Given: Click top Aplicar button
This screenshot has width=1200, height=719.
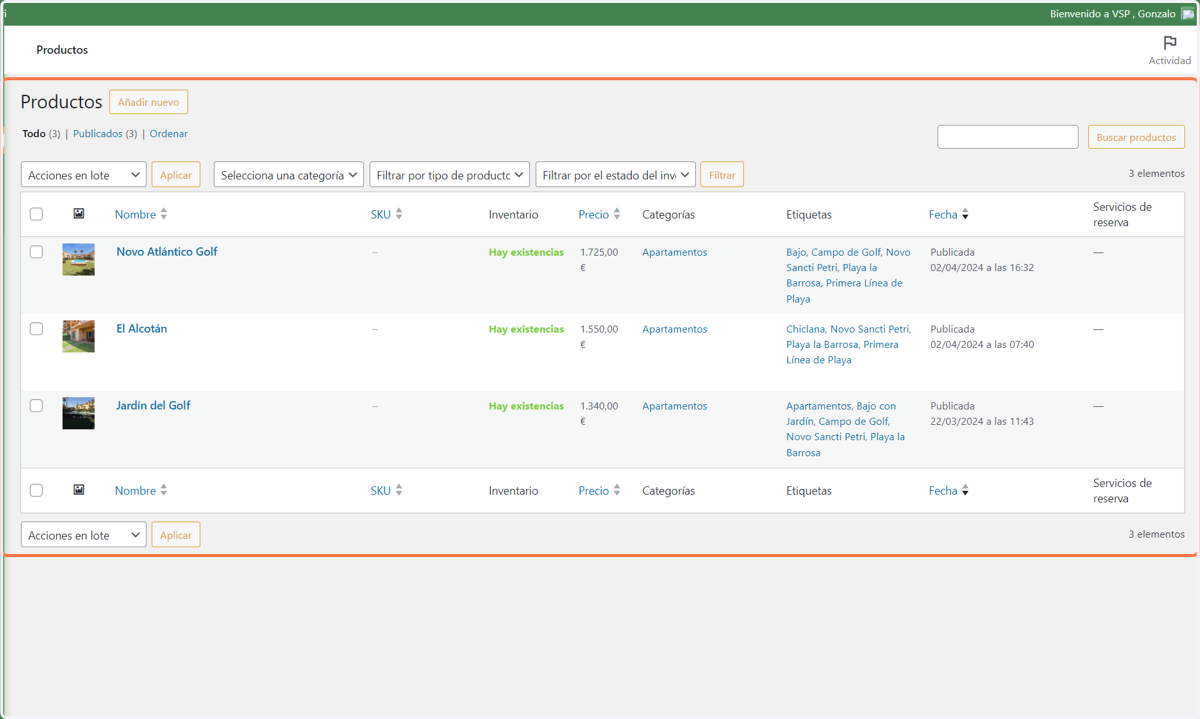Looking at the screenshot, I should coord(176,175).
